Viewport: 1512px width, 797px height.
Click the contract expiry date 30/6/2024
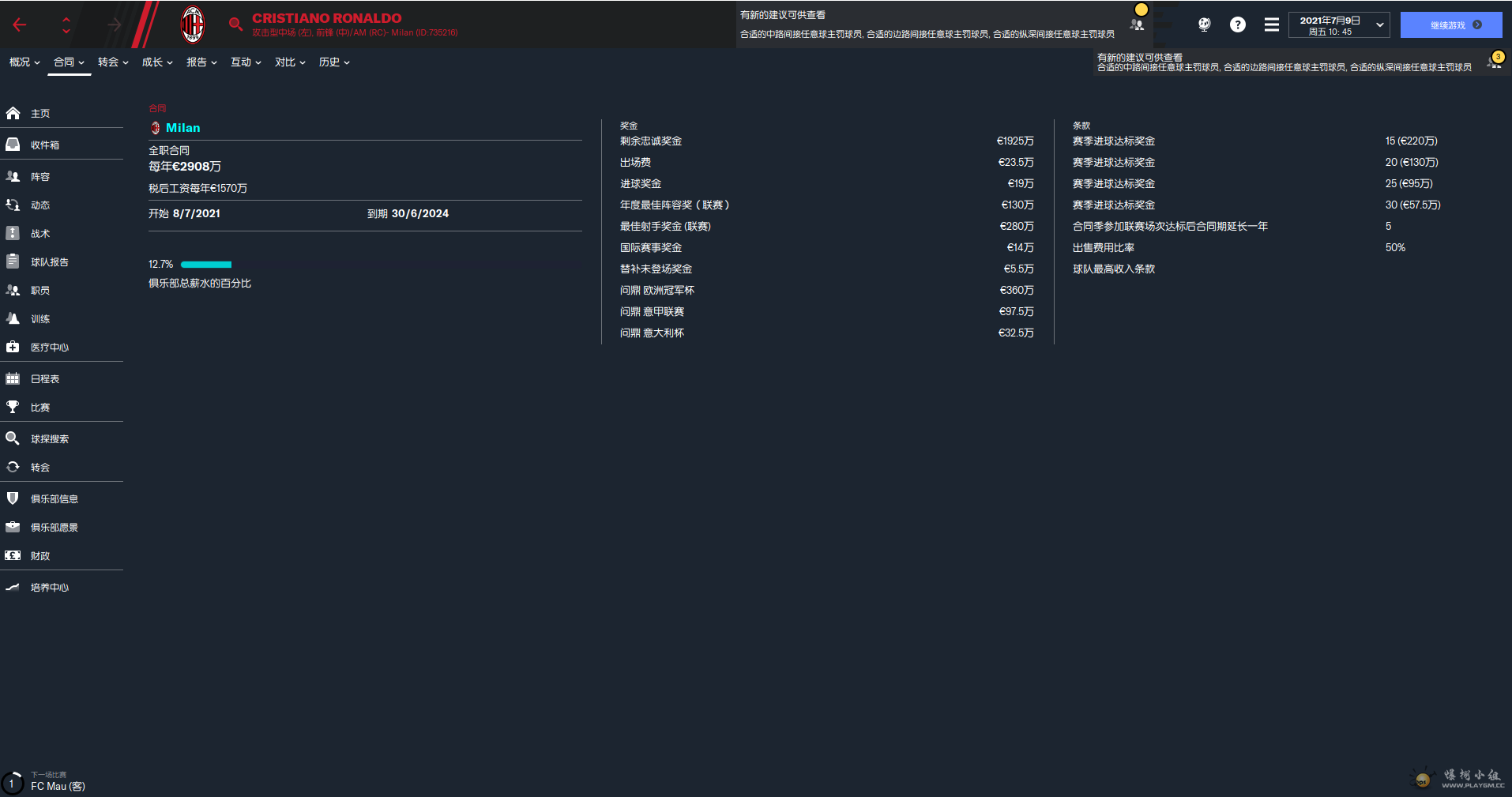pos(420,214)
